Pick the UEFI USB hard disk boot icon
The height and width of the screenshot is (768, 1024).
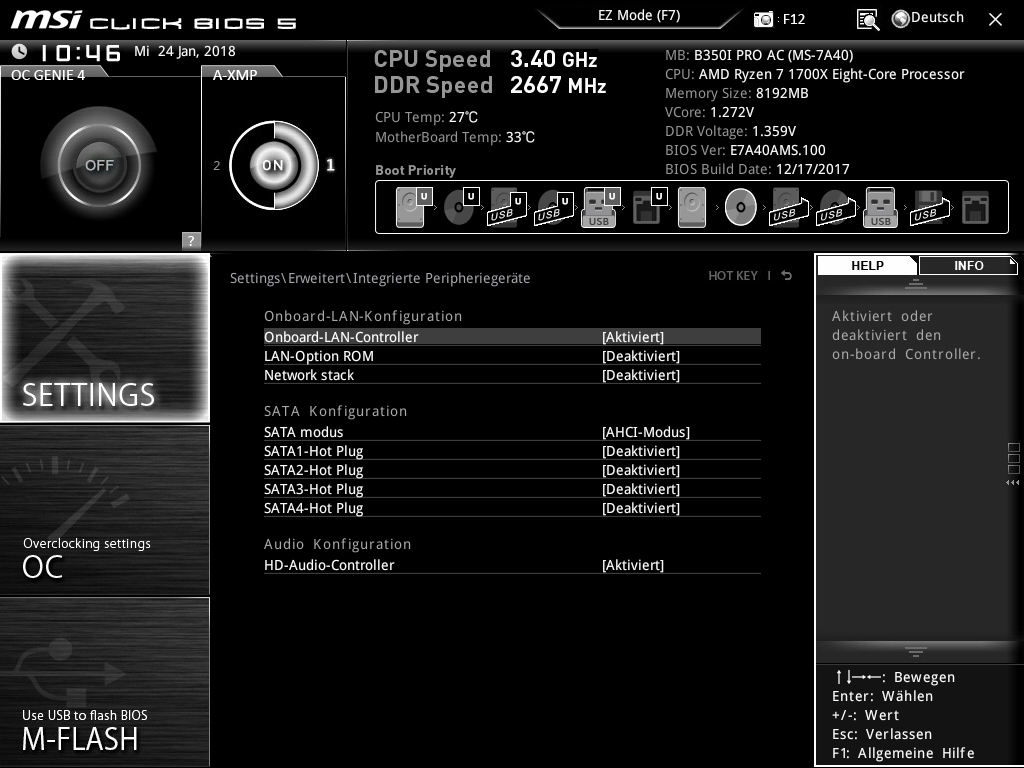(507, 207)
